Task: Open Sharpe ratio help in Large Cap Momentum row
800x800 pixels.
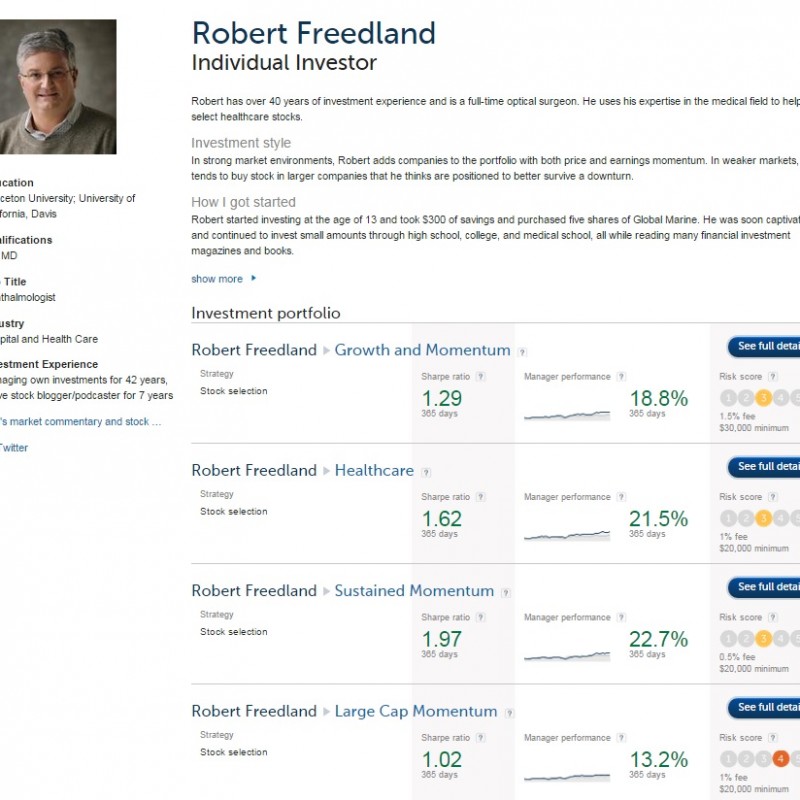Action: click(x=480, y=738)
